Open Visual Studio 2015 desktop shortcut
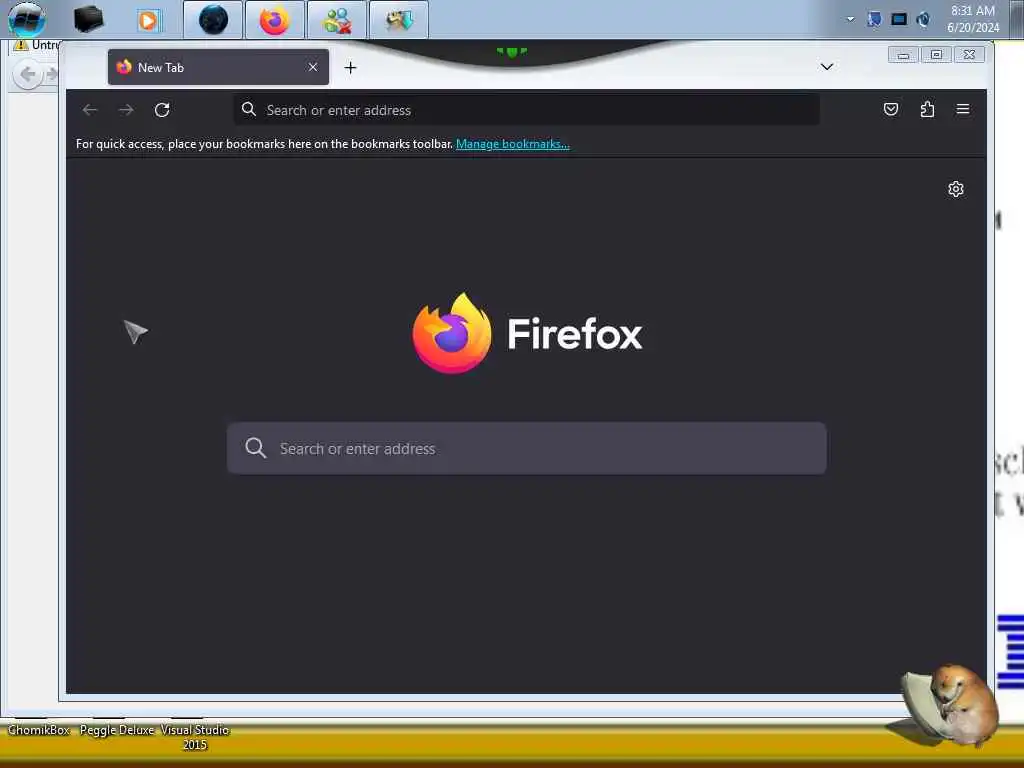1024x768 pixels. (195, 737)
